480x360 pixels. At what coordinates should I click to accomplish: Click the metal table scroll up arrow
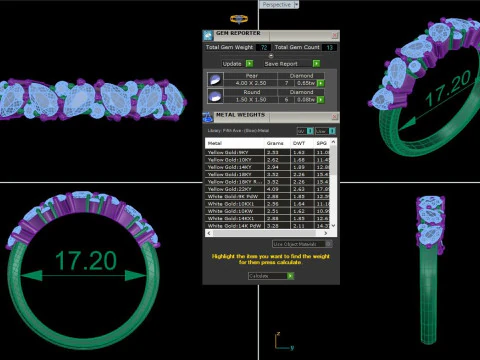[333, 142]
